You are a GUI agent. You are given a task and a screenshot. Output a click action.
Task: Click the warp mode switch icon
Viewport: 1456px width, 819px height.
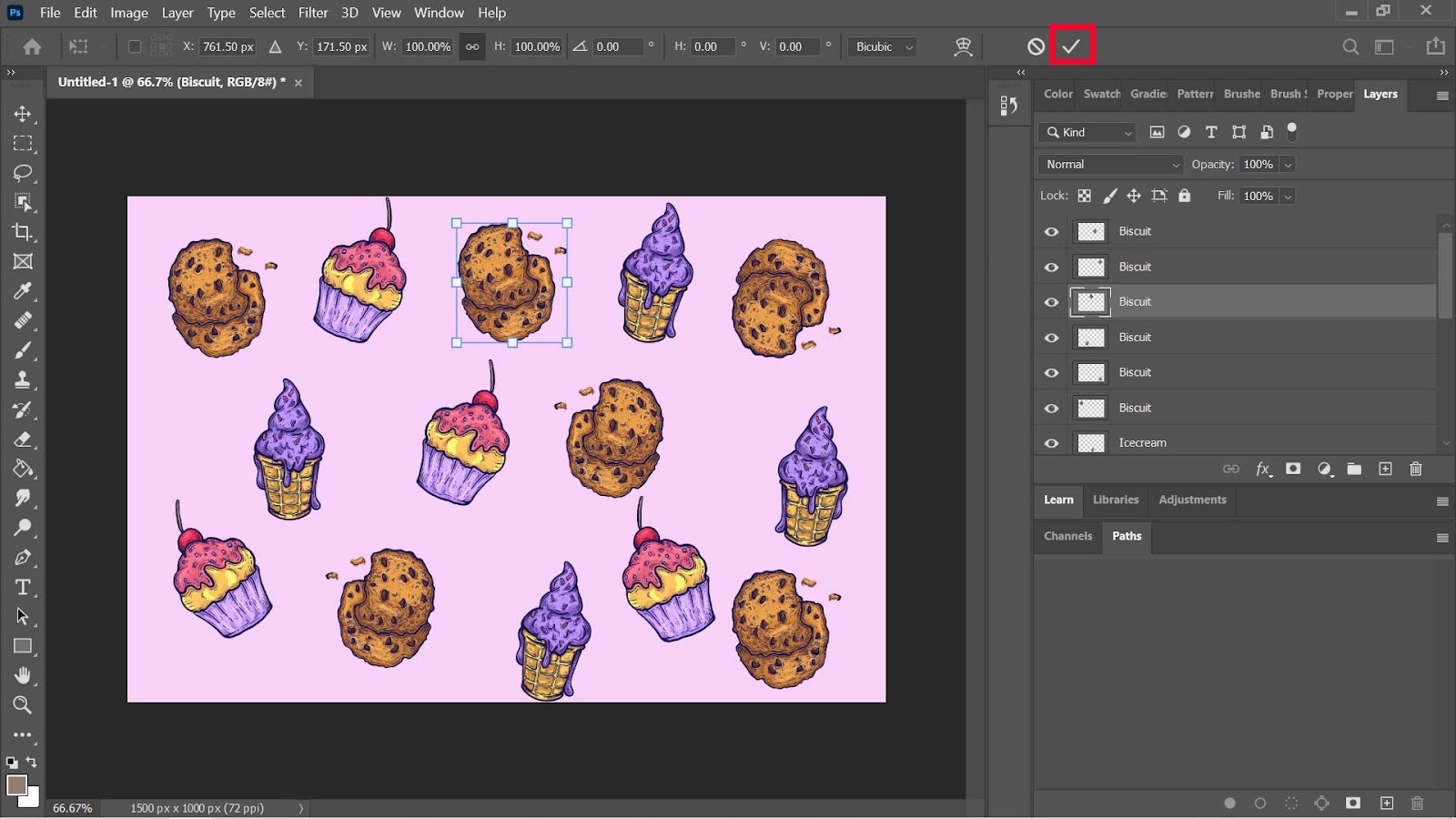click(963, 47)
